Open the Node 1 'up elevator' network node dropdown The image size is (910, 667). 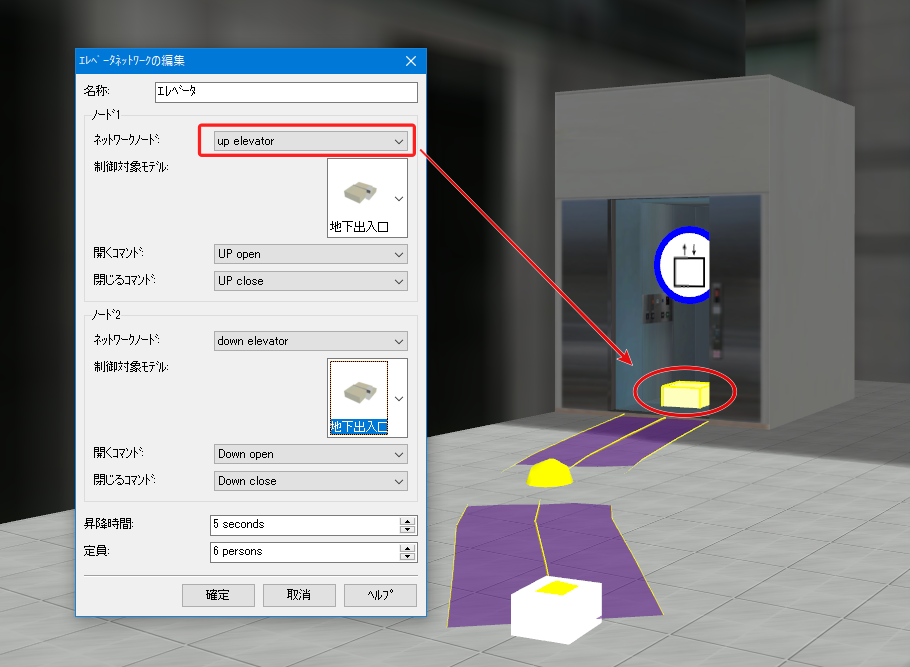[310, 141]
